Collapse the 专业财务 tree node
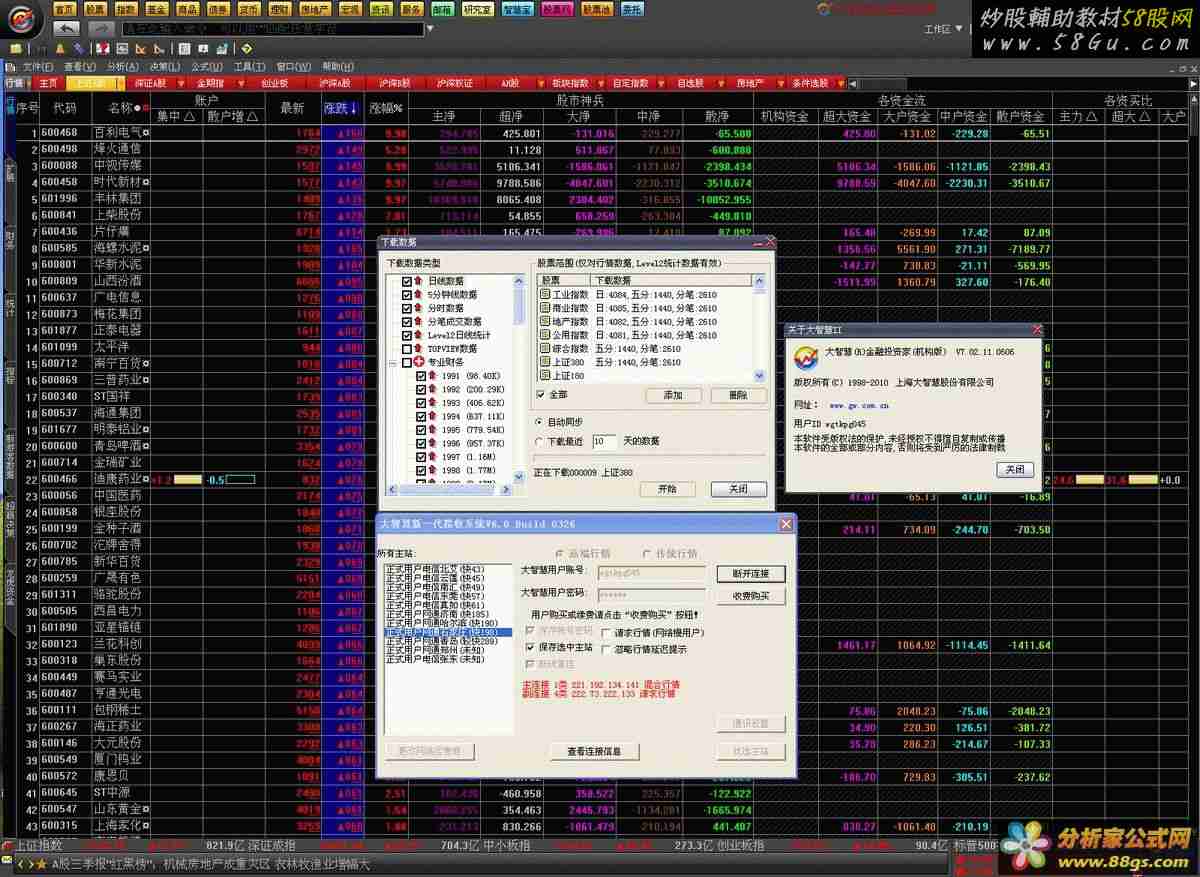This screenshot has width=1200, height=877. click(393, 363)
